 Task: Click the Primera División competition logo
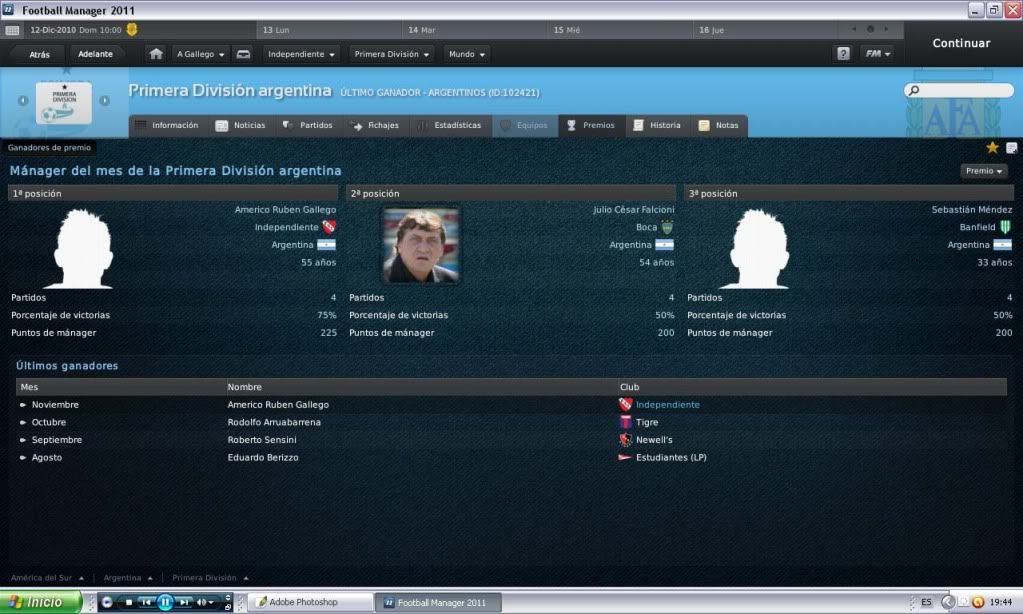tap(64, 102)
